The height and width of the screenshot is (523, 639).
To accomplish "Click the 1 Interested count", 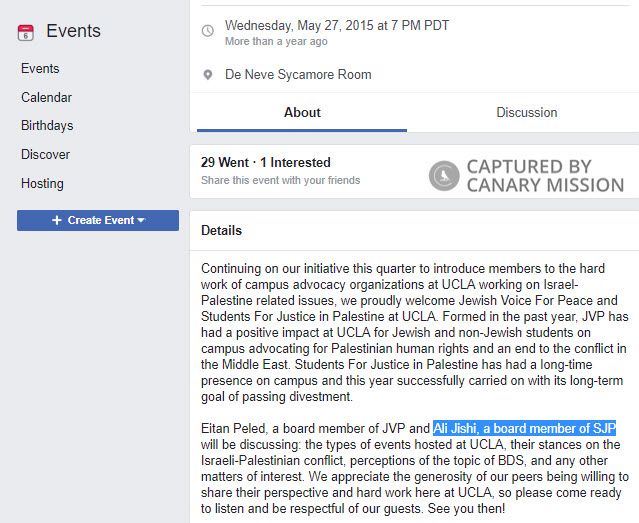I will [x=295, y=162].
